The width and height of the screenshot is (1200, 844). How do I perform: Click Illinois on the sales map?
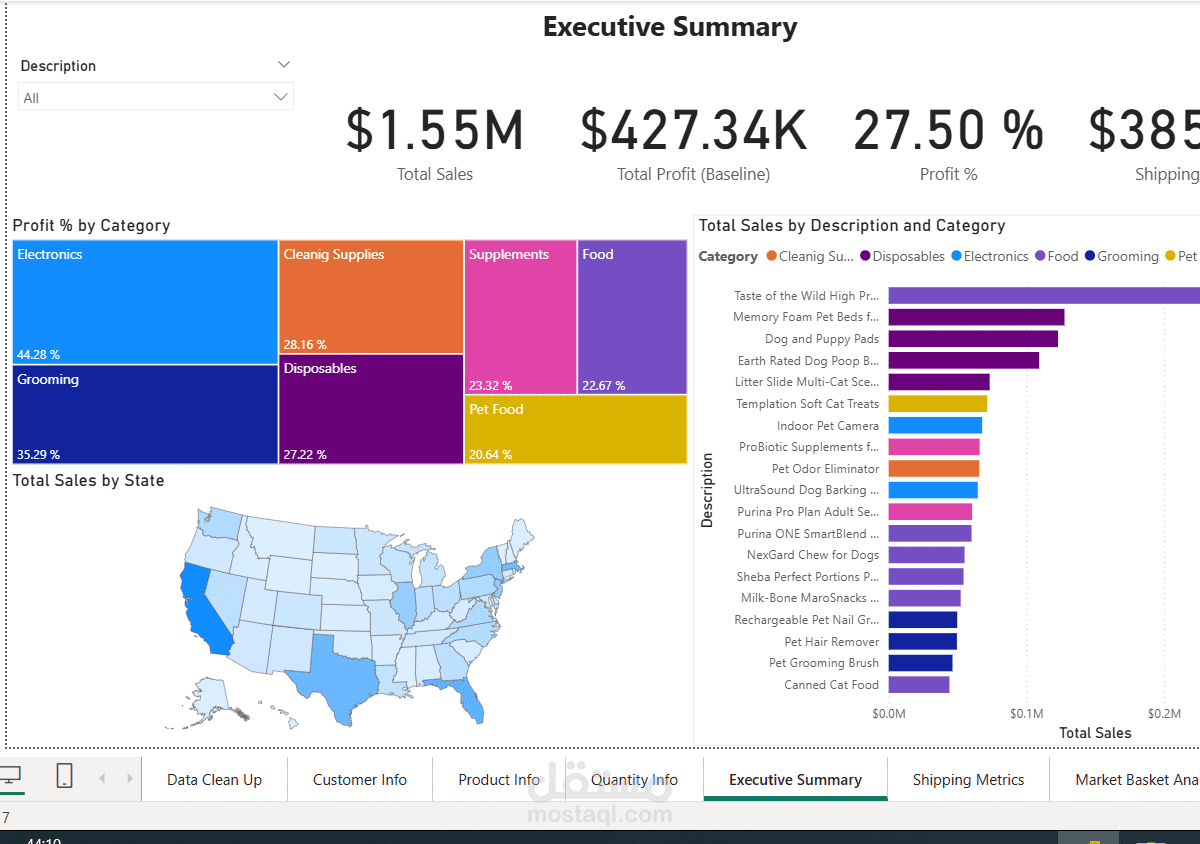(x=406, y=605)
